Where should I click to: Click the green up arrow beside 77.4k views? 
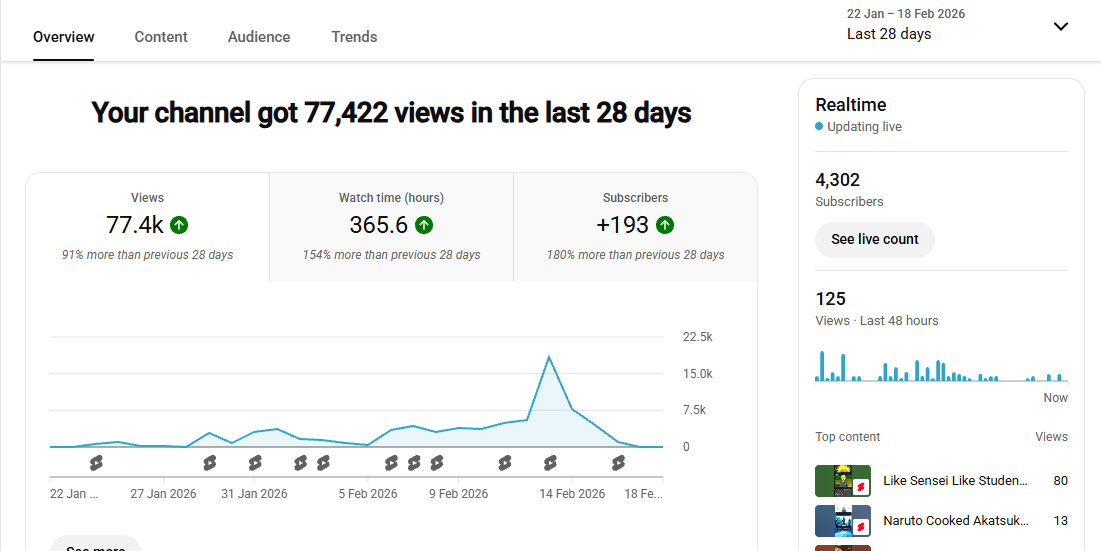pyautogui.click(x=179, y=225)
